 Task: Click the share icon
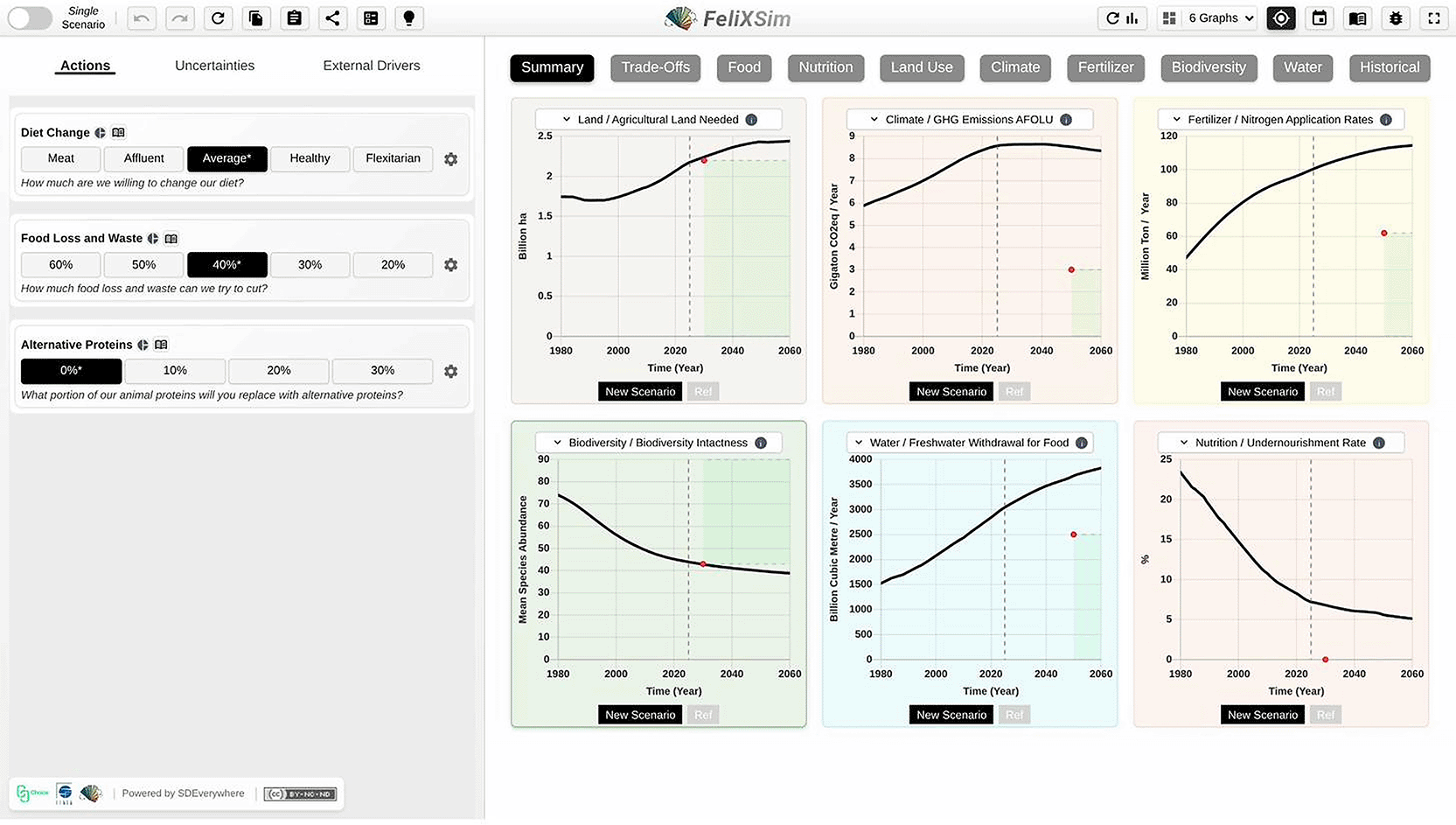[x=333, y=18]
